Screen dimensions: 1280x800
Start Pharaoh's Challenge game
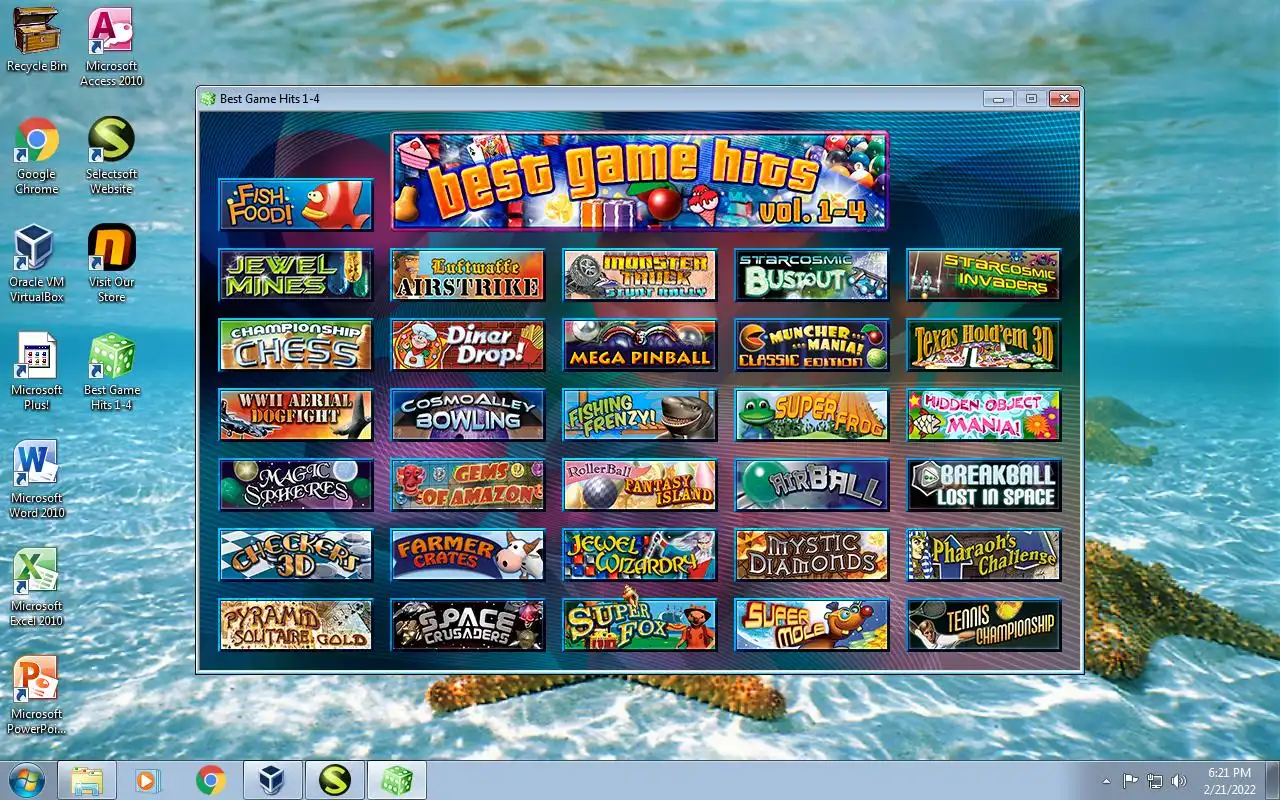click(x=984, y=555)
